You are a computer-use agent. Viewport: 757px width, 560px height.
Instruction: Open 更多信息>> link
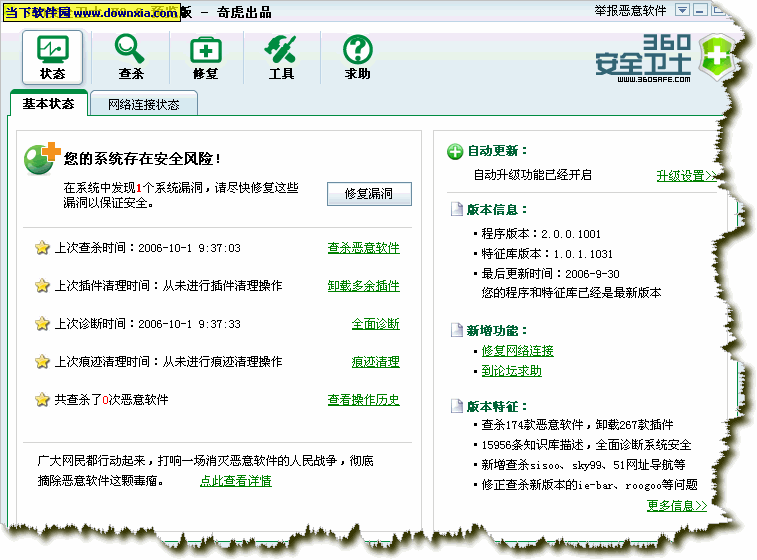tap(677, 505)
